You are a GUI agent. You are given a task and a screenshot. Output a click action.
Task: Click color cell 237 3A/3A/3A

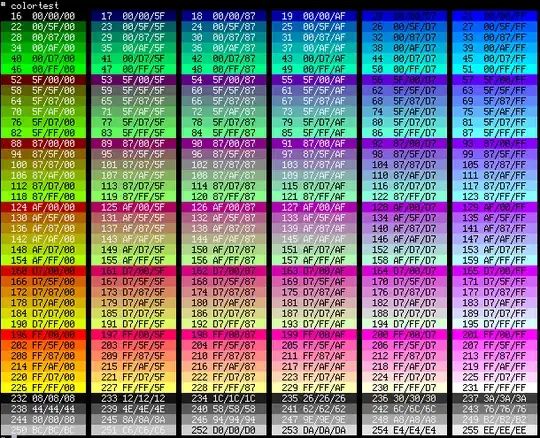[495, 398]
